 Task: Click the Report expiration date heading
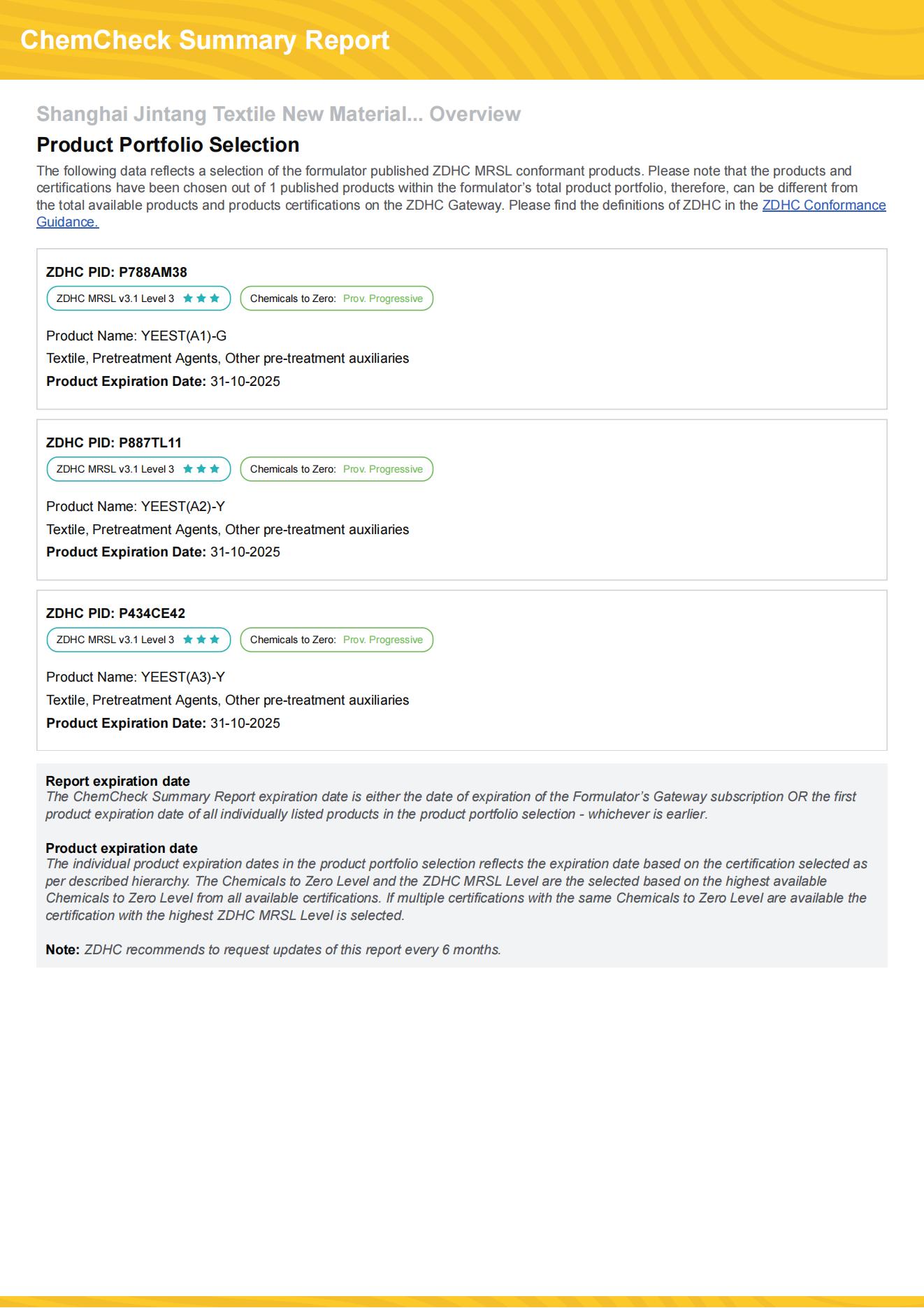point(117,781)
